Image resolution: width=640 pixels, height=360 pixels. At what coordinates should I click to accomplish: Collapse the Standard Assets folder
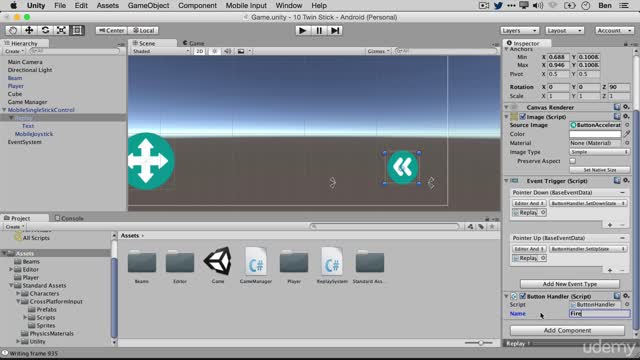pos(11,286)
